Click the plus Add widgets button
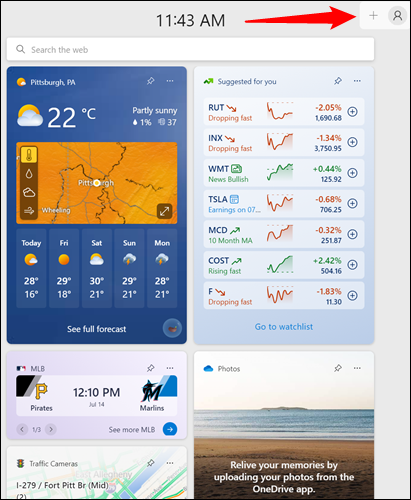 click(x=373, y=15)
